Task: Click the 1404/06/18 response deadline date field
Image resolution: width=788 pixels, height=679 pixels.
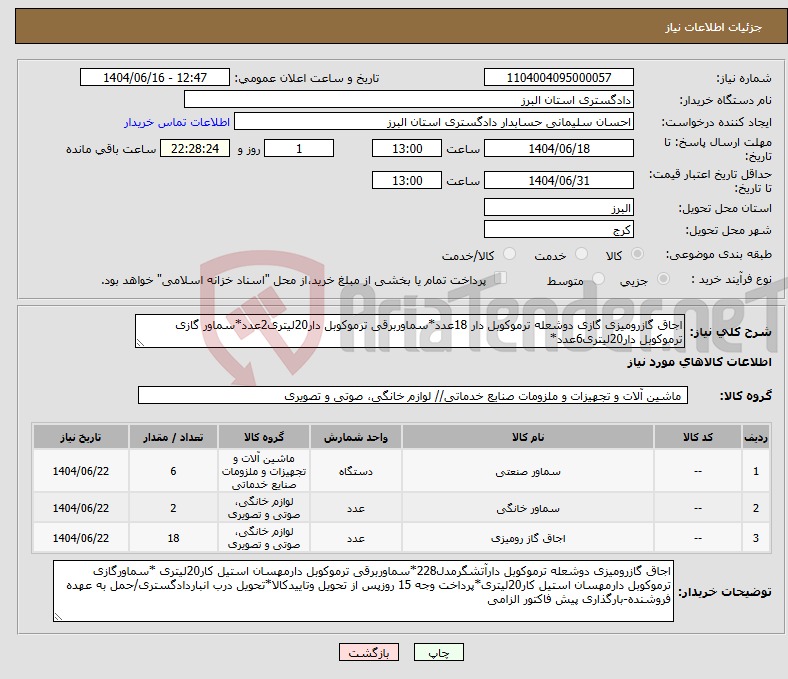Action: (x=559, y=148)
